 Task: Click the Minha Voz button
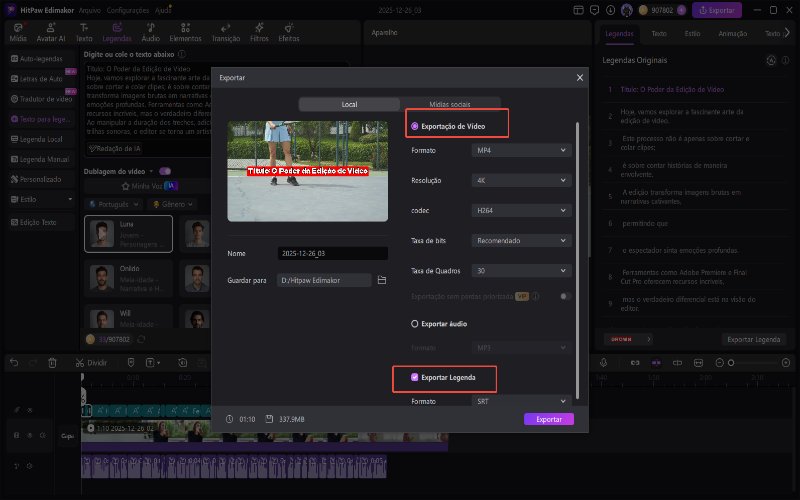pyautogui.click(x=149, y=186)
